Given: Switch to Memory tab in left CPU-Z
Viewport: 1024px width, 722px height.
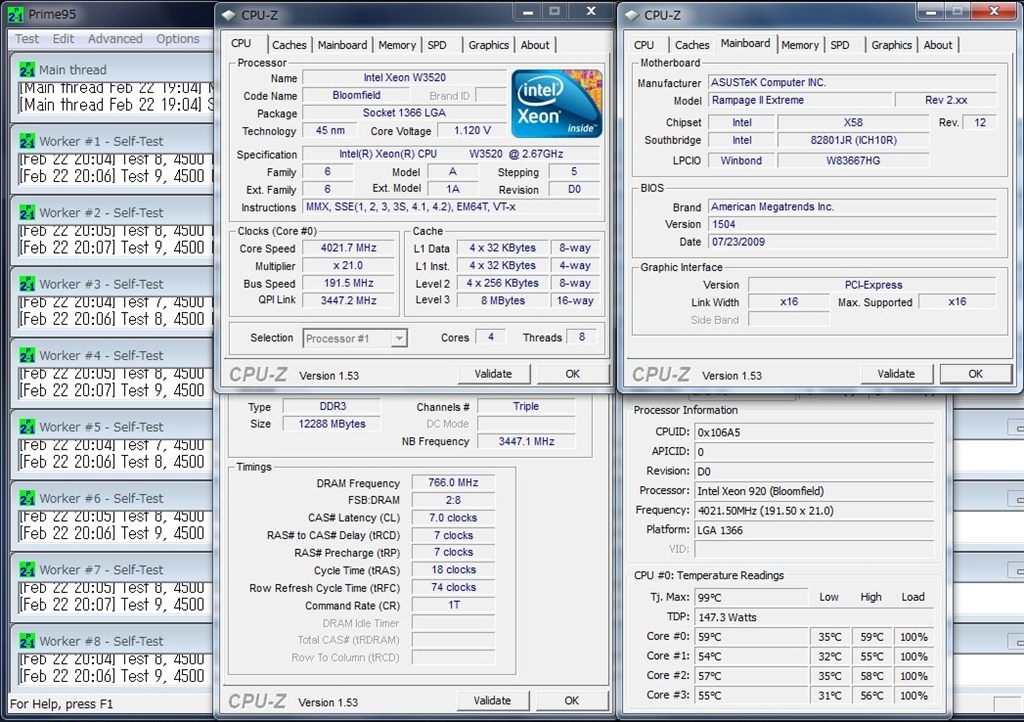Looking at the screenshot, I should (397, 44).
